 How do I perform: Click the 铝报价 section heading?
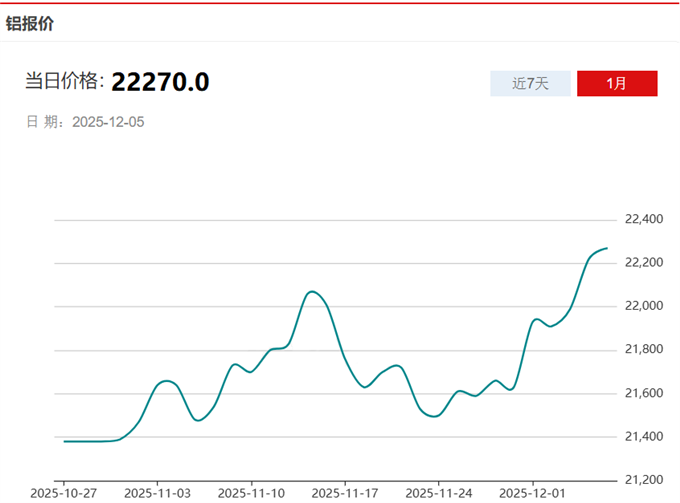point(30,24)
